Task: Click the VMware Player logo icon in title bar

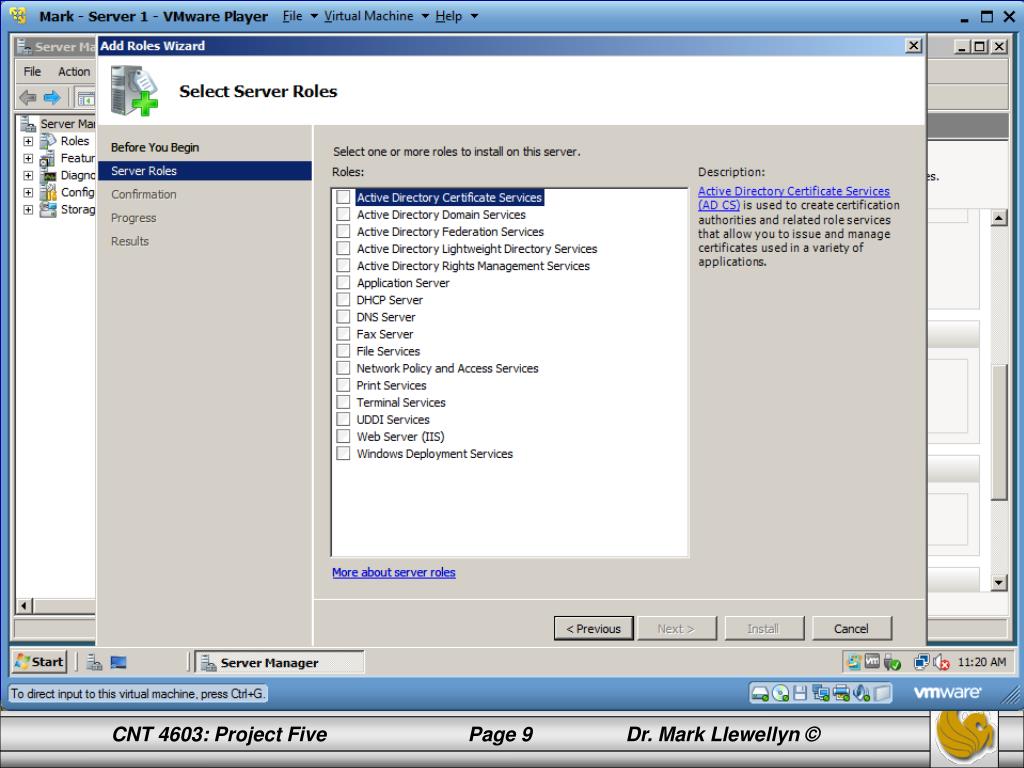Action: (x=18, y=16)
